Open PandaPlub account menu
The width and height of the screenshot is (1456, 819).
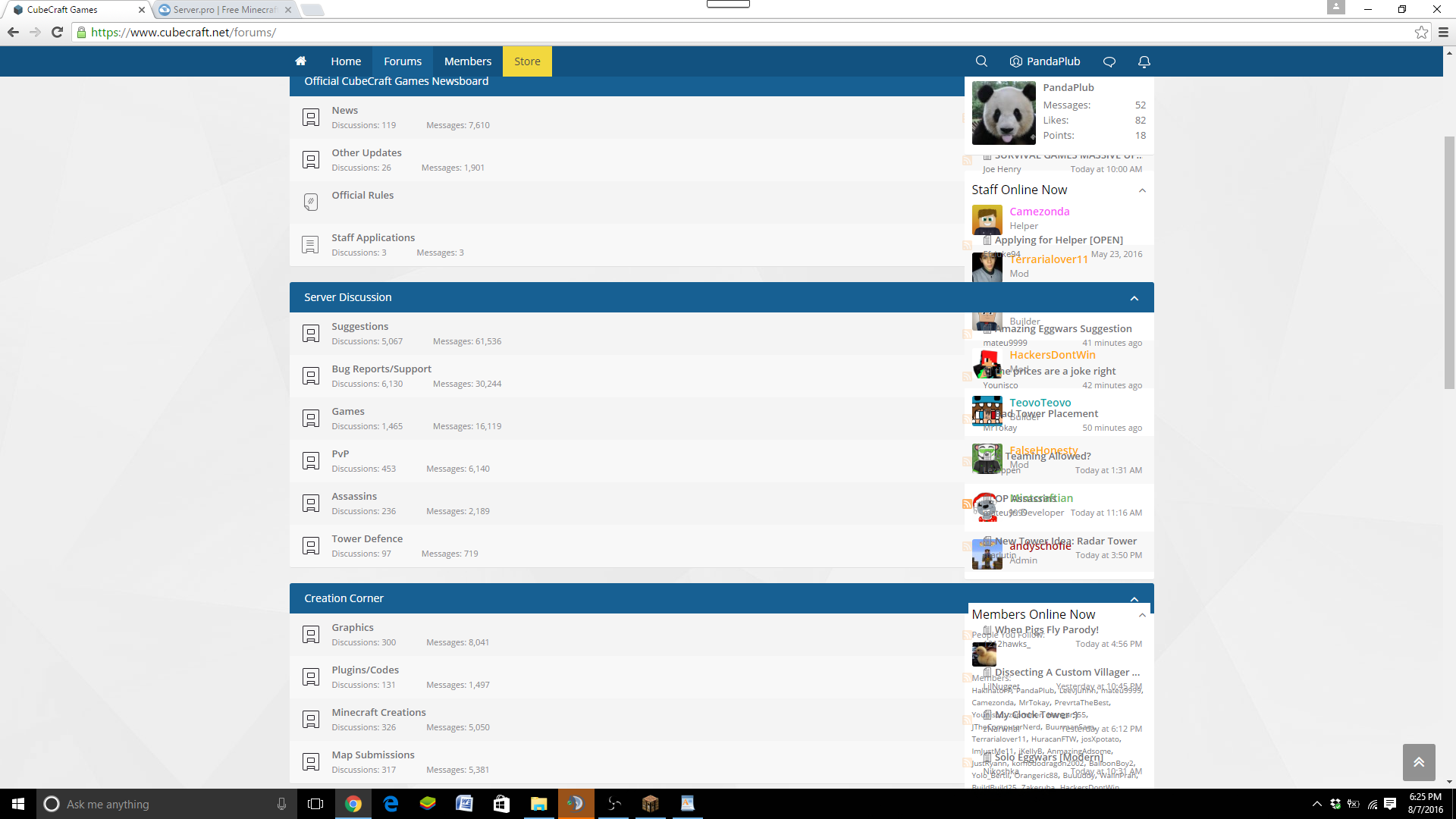click(x=1045, y=61)
